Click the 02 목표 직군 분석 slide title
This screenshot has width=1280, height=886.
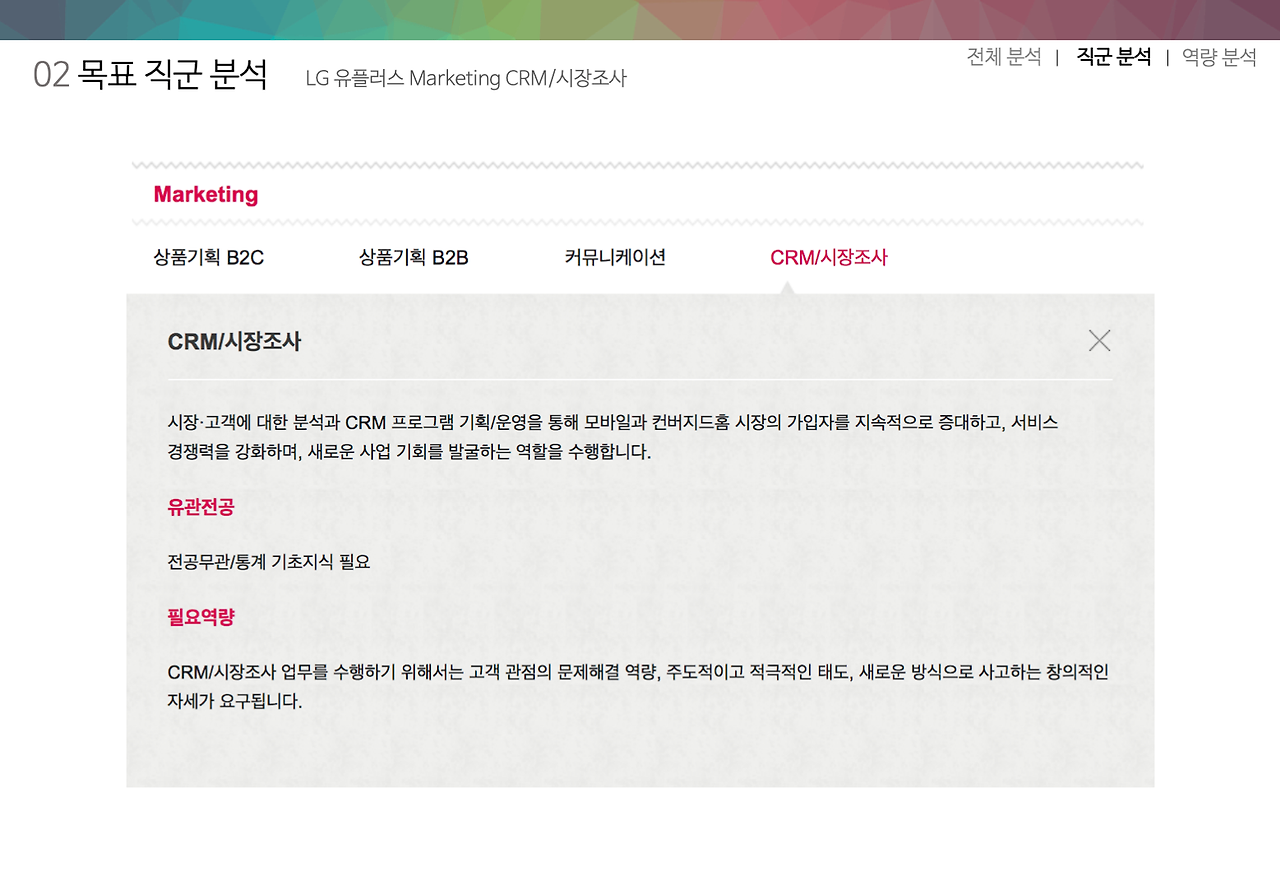[x=151, y=74]
